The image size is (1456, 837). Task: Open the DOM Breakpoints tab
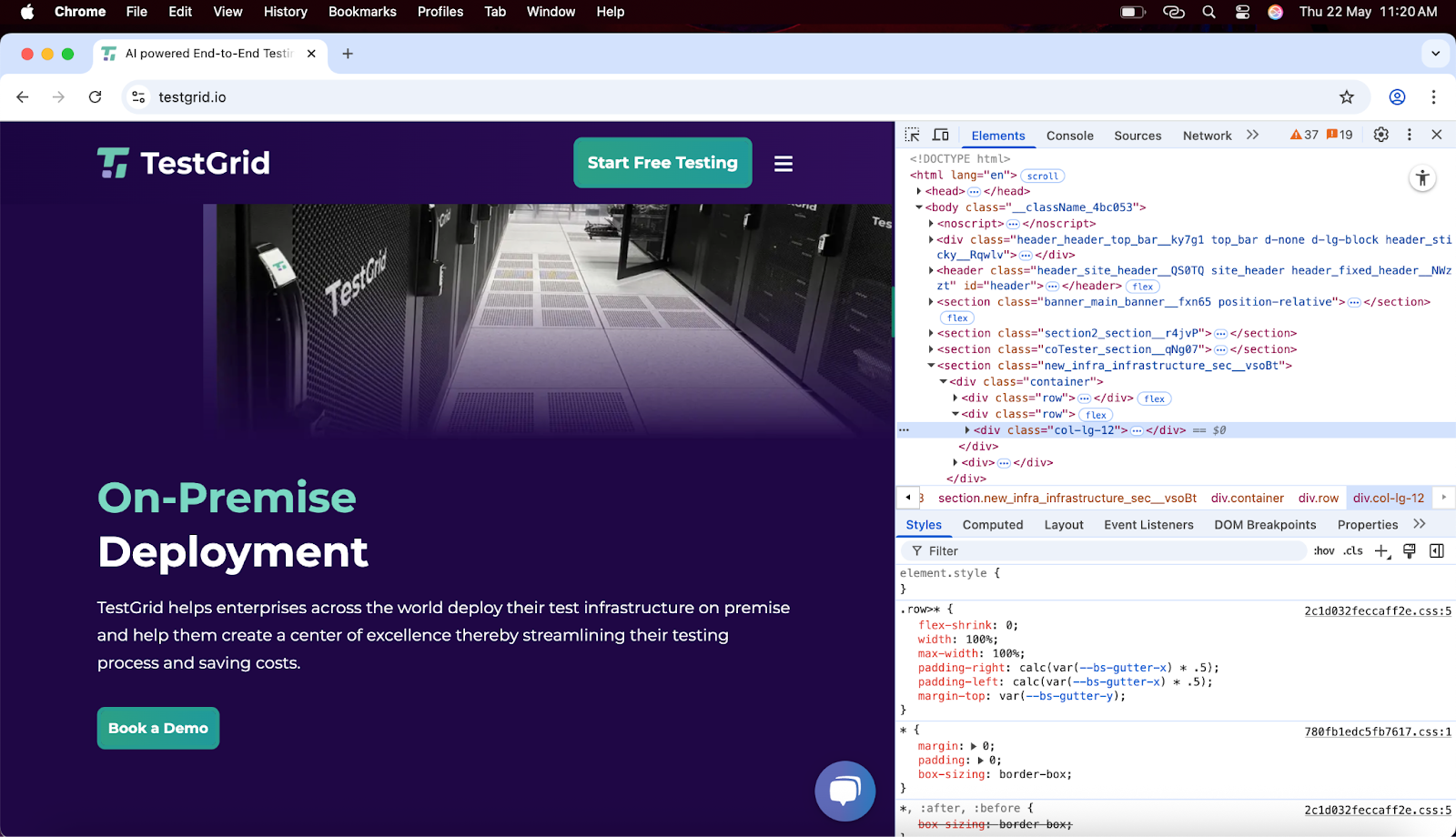1265,525
